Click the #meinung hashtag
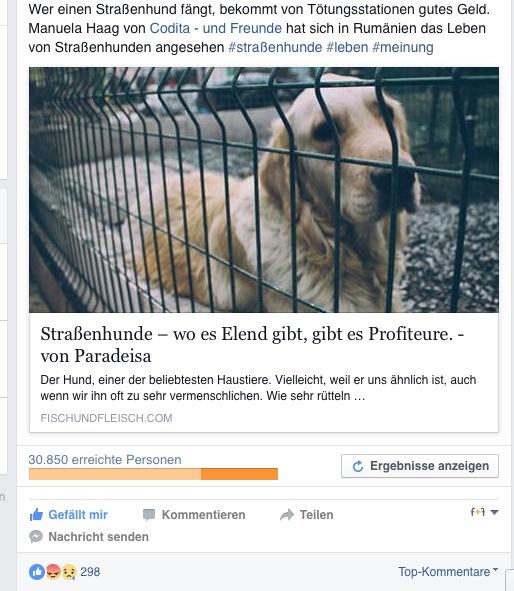The image size is (514, 591). (403, 47)
